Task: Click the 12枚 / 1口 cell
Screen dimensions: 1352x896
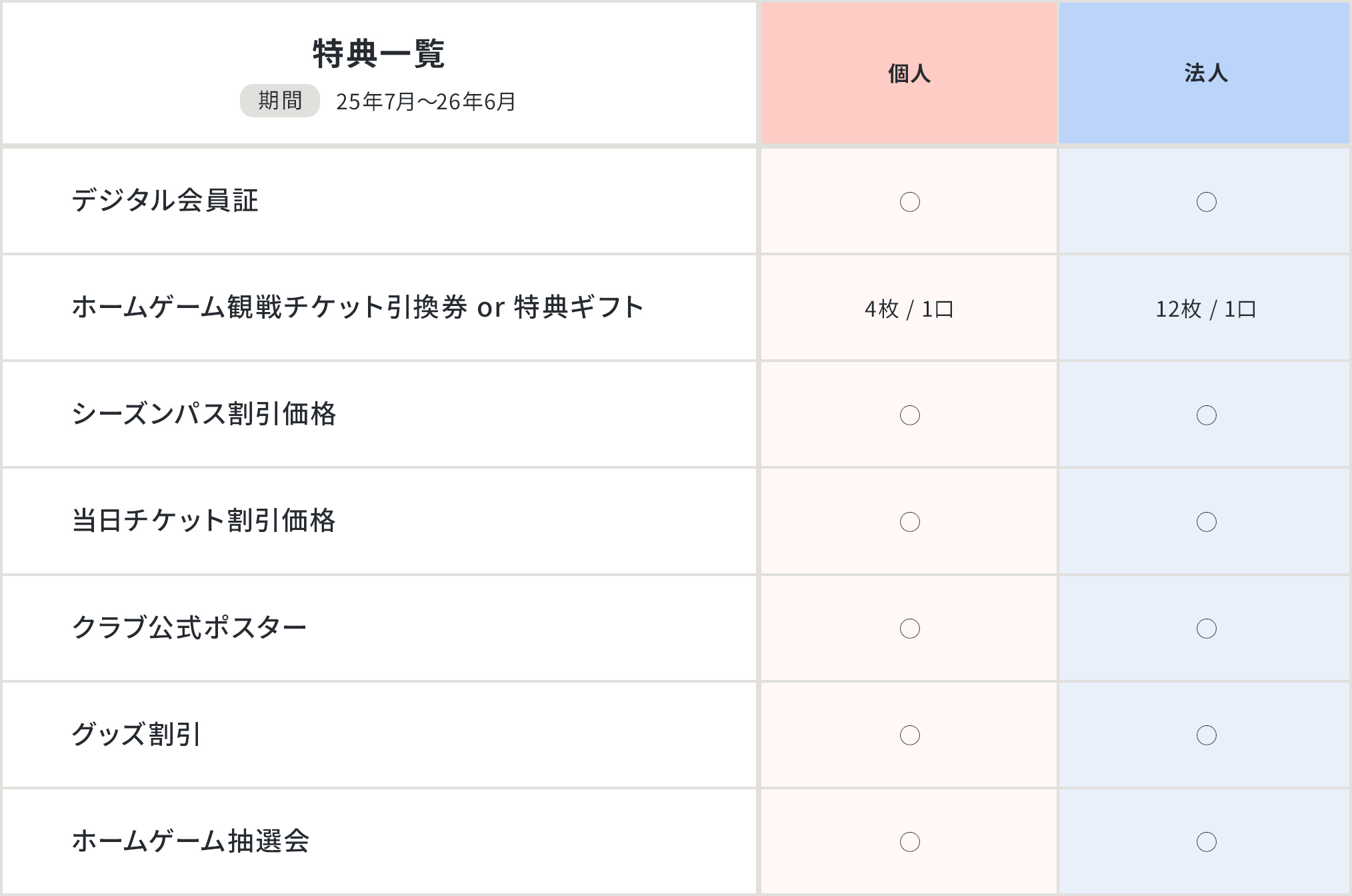Action: tap(1205, 309)
